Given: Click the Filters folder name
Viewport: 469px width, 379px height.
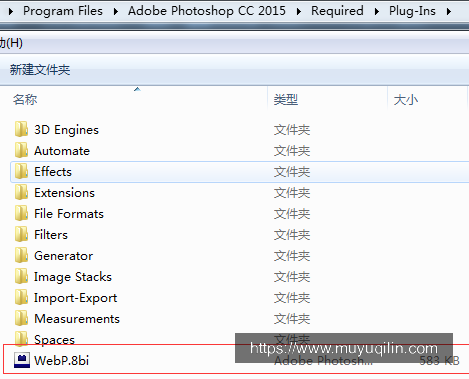Looking at the screenshot, I should point(51,235).
